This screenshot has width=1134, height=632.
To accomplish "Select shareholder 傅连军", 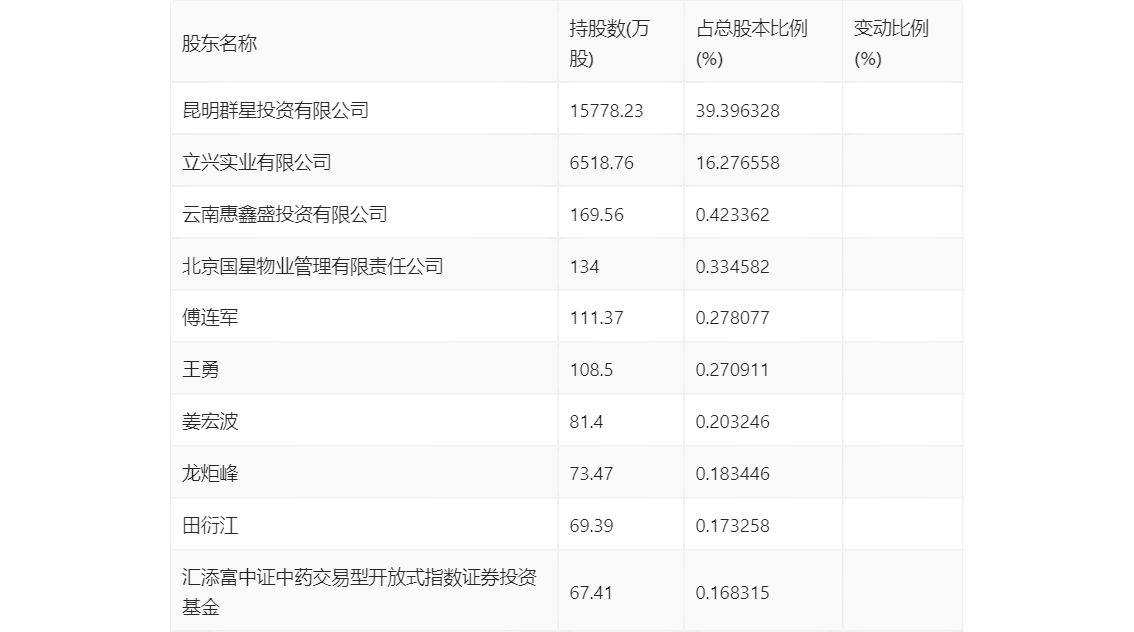I will [210, 317].
